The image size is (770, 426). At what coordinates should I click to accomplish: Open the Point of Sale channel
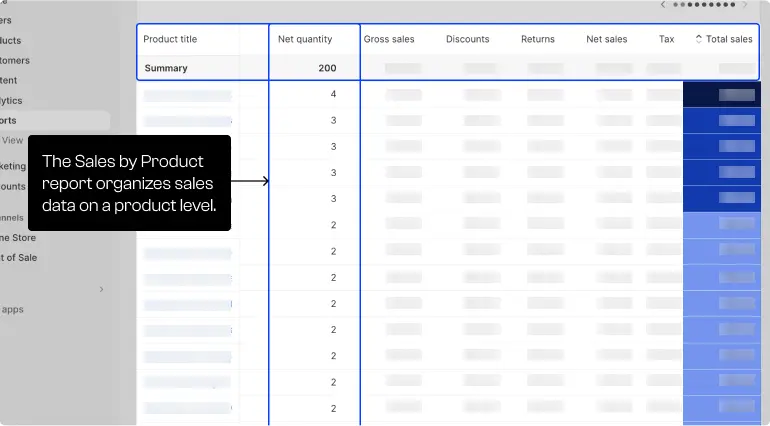click(19, 257)
